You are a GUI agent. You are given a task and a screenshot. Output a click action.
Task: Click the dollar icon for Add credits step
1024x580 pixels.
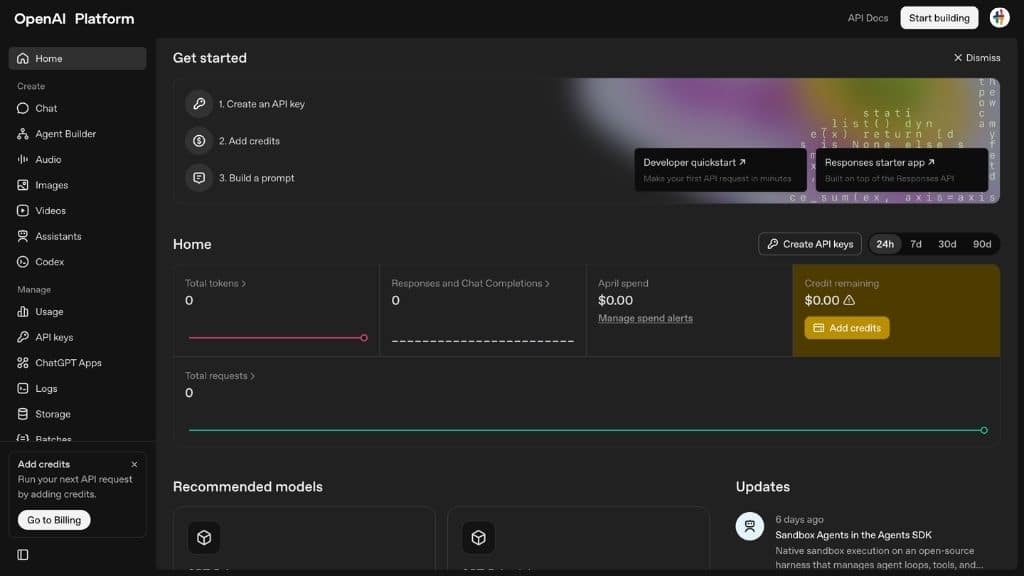tap(199, 140)
